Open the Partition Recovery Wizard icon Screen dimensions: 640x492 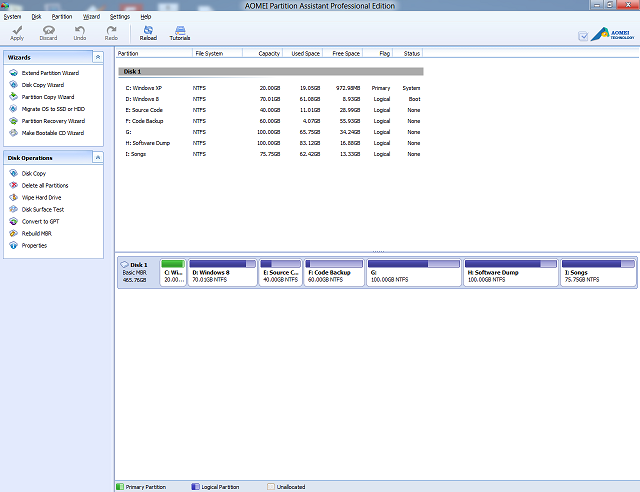[13, 121]
